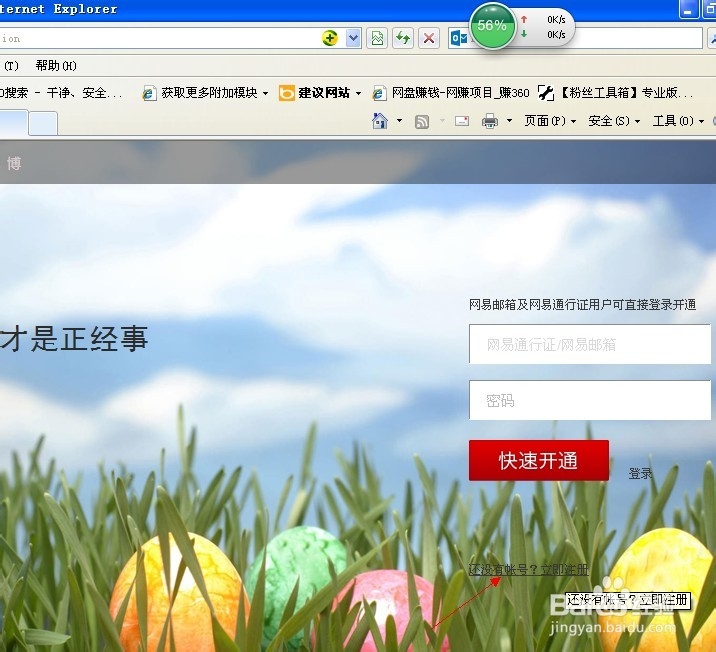Open 粉丝工具箱 专业版 favorites link

click(626, 93)
